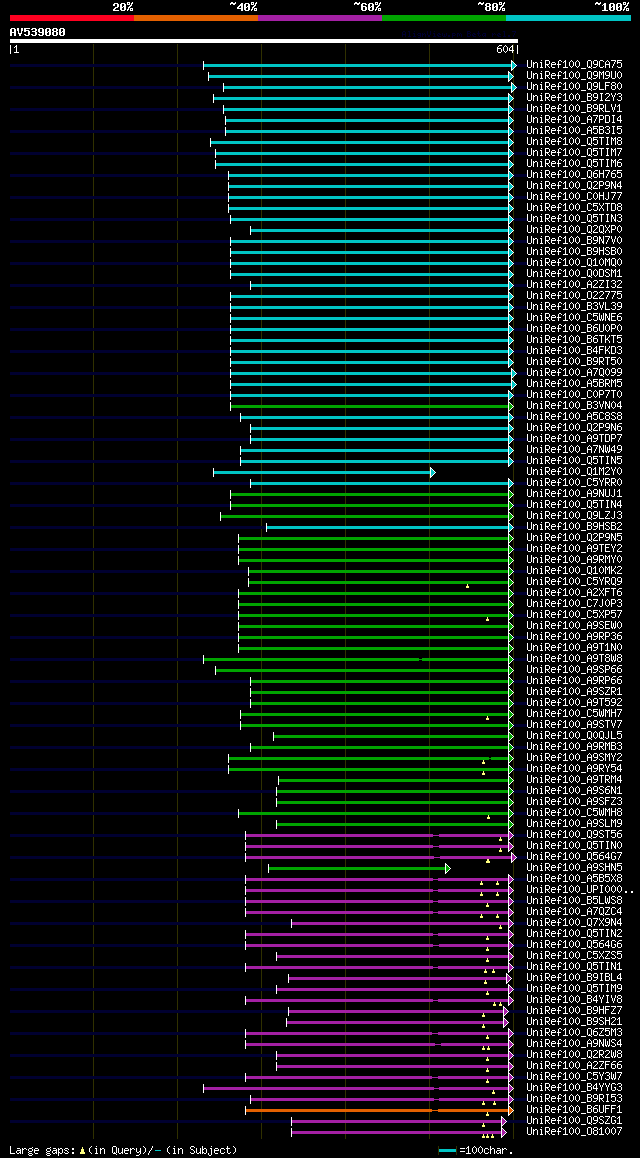
Task: Select label UniRef100_A9SLM9
Action: click(x=574, y=824)
